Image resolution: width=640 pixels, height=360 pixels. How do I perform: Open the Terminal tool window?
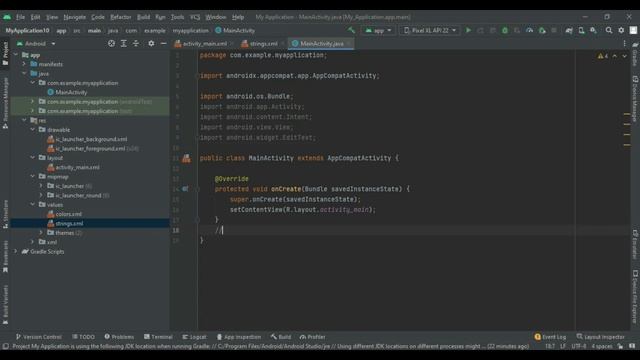(158, 337)
